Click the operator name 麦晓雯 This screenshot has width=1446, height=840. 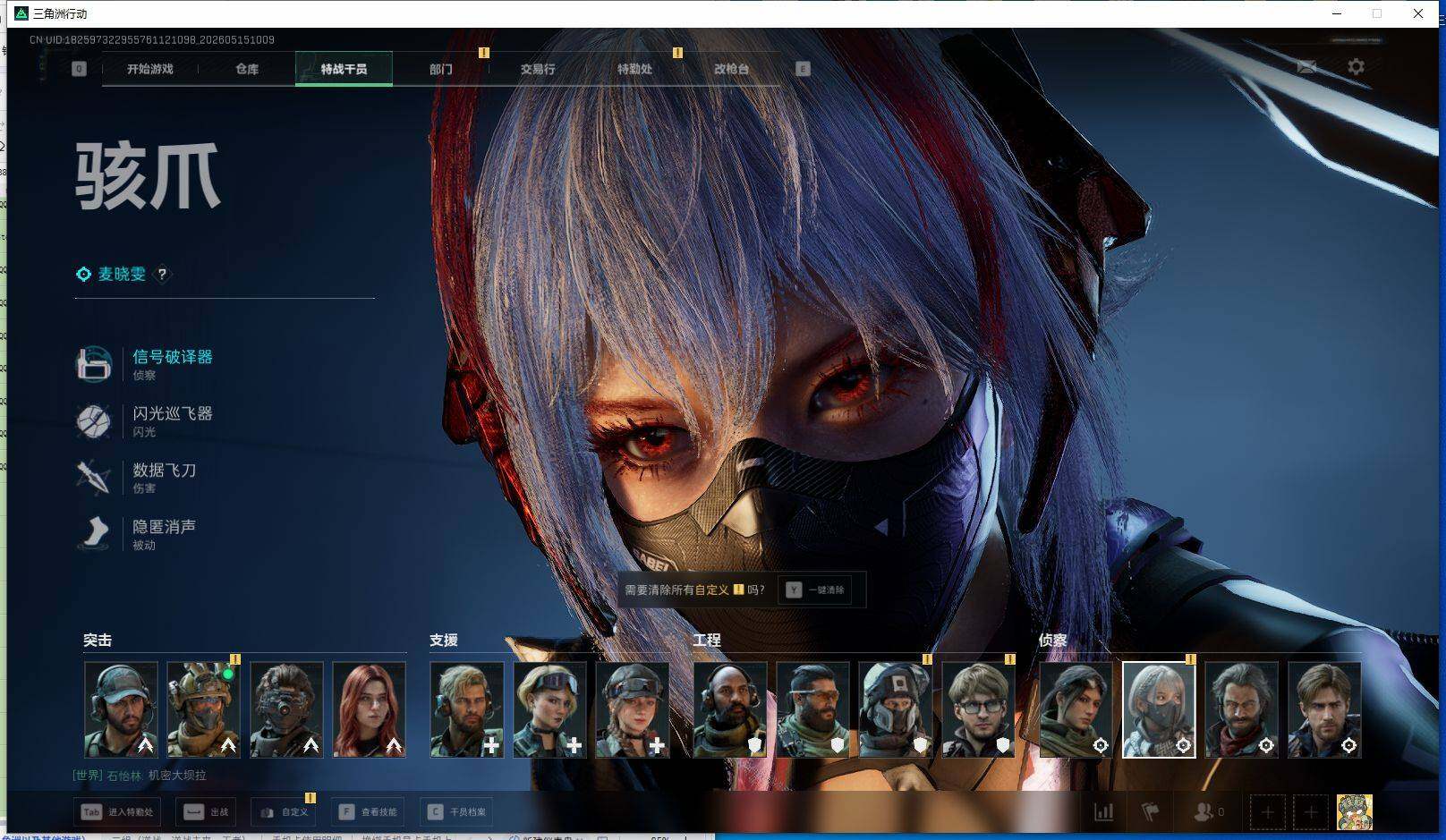click(122, 275)
